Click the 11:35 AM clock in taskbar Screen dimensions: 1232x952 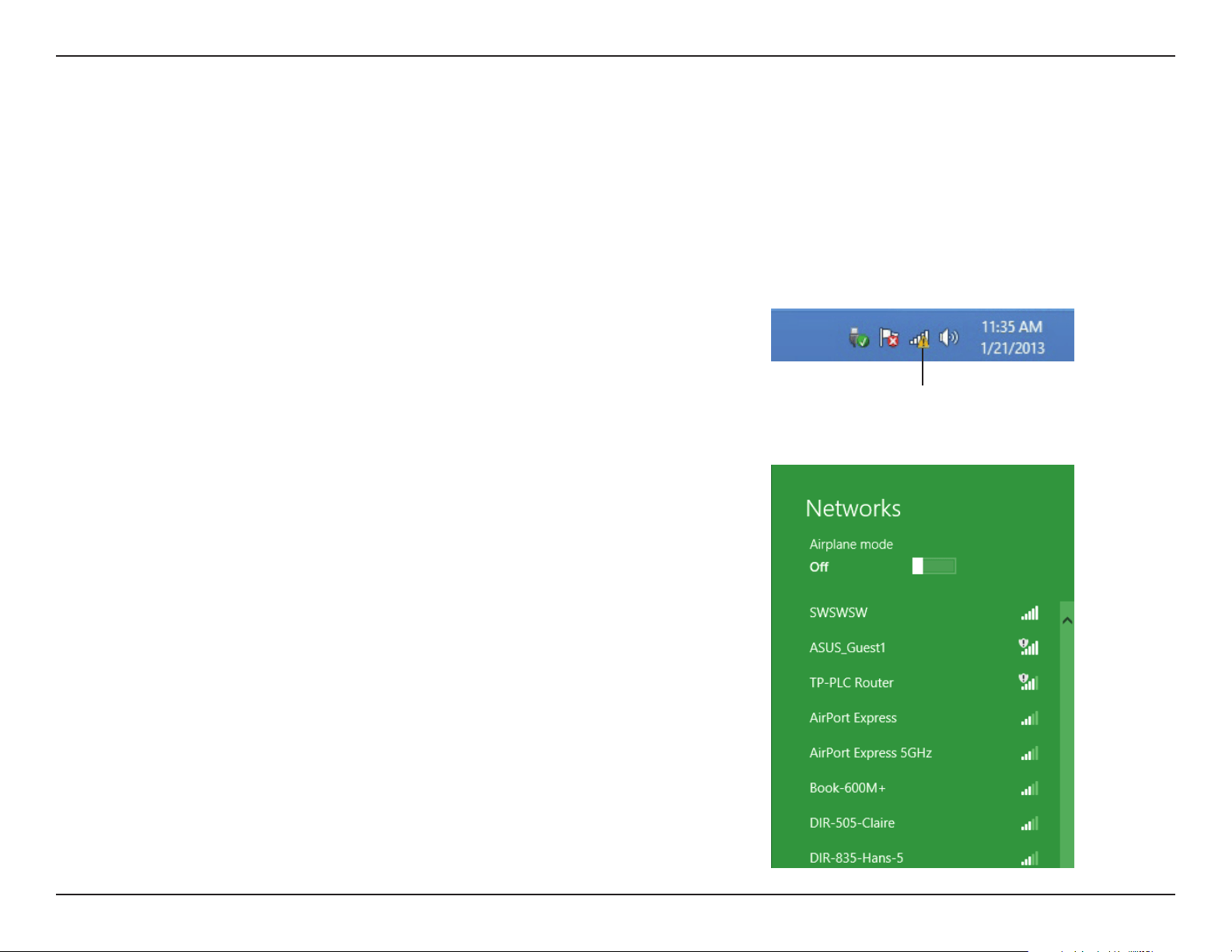(1011, 327)
